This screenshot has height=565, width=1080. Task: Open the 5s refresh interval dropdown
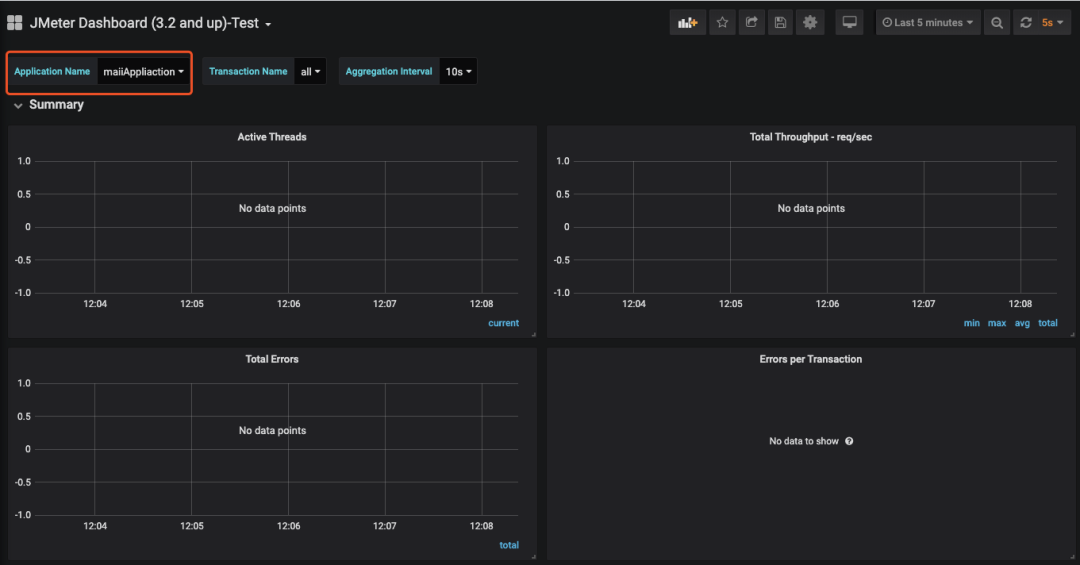(1052, 23)
